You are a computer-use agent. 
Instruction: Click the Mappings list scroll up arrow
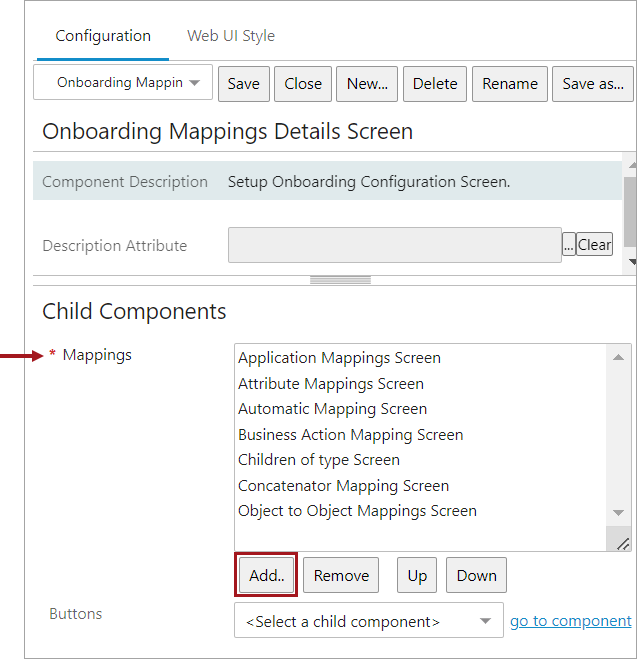point(619,357)
